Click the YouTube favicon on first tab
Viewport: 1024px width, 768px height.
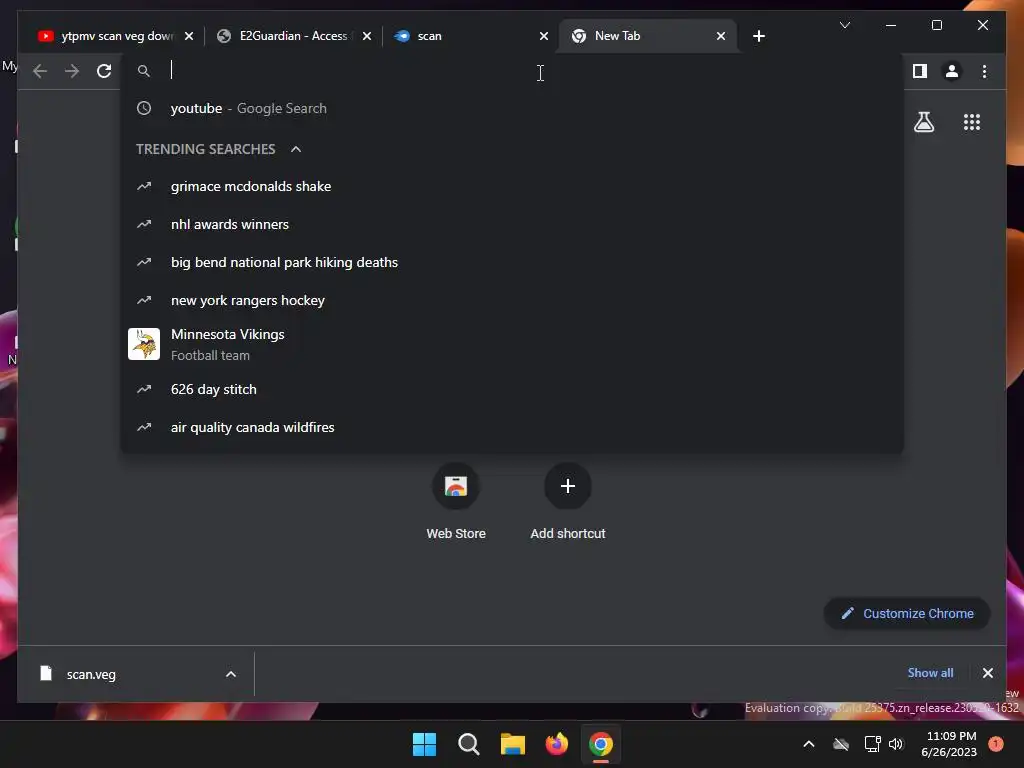click(x=45, y=36)
